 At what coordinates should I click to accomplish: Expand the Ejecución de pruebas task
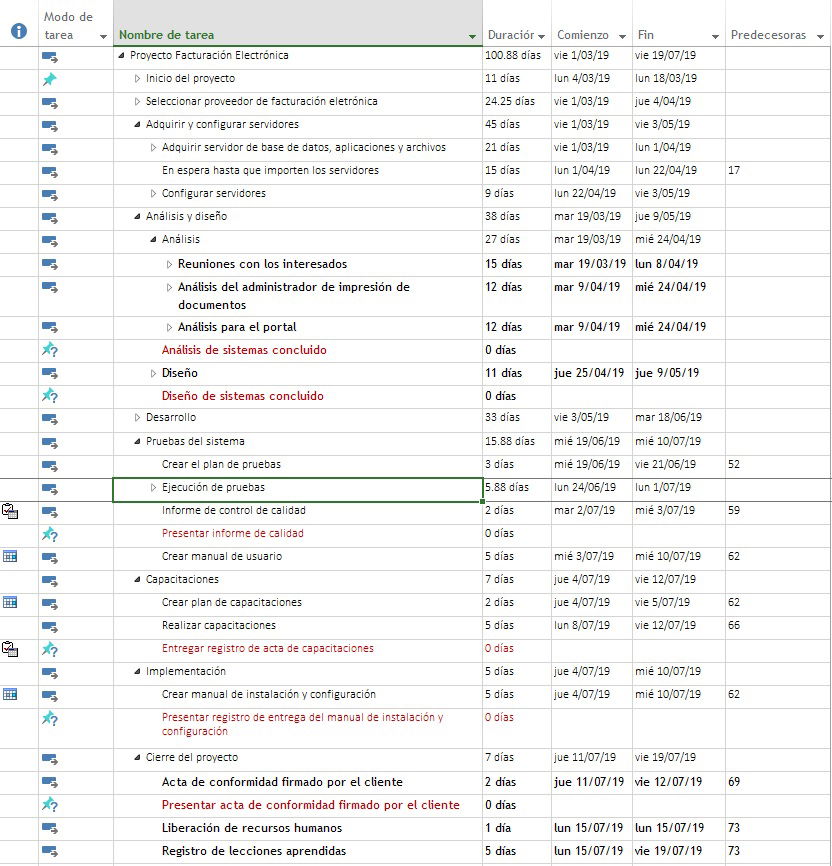tap(154, 488)
